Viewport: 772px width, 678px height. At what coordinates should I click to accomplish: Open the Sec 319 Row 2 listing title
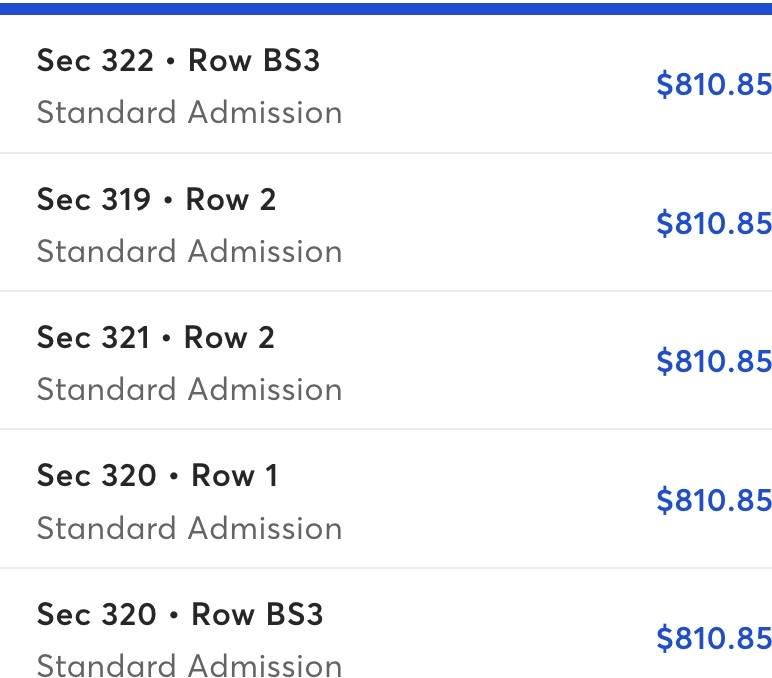click(x=156, y=200)
